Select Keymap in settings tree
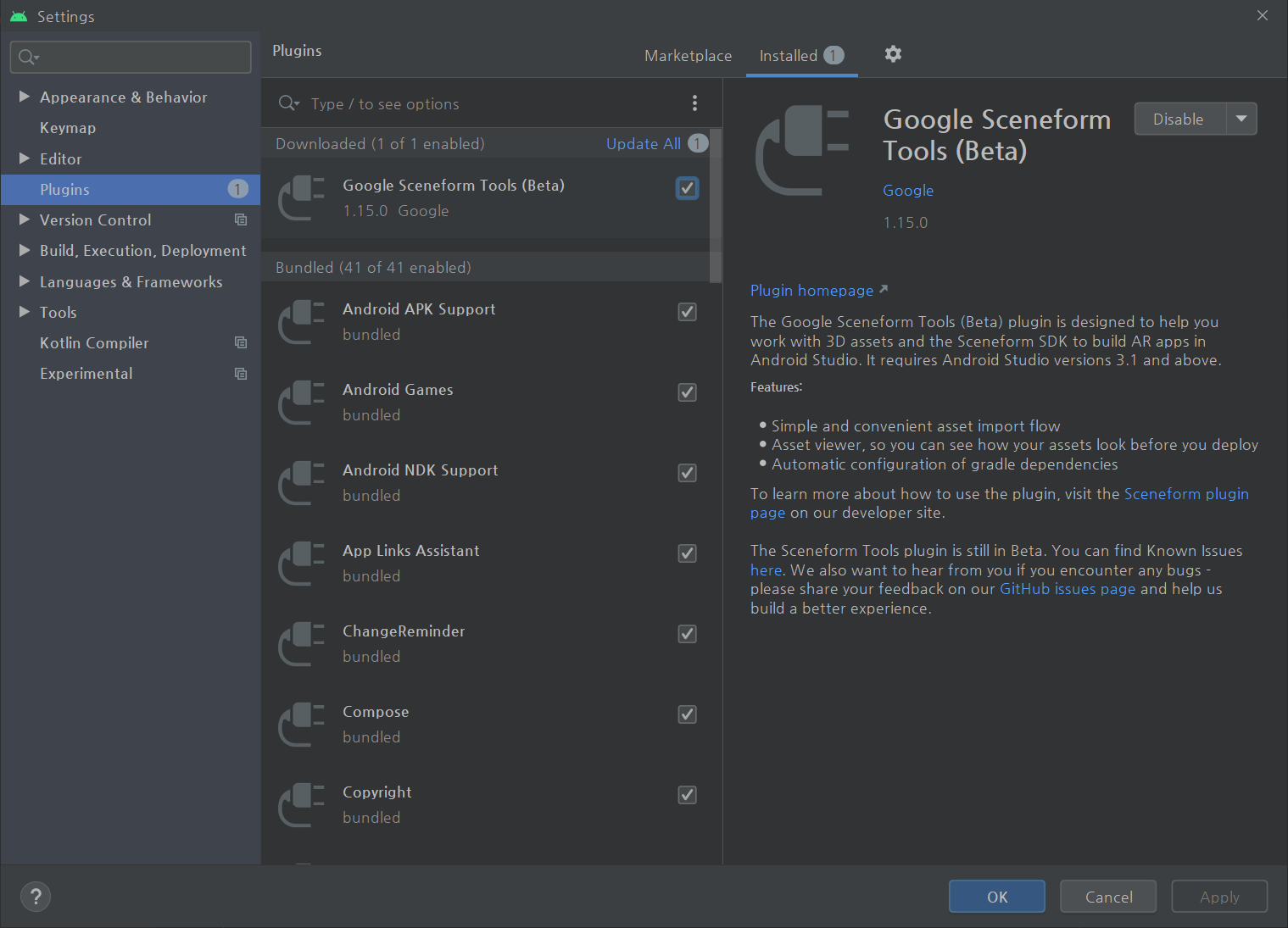 point(131,128)
